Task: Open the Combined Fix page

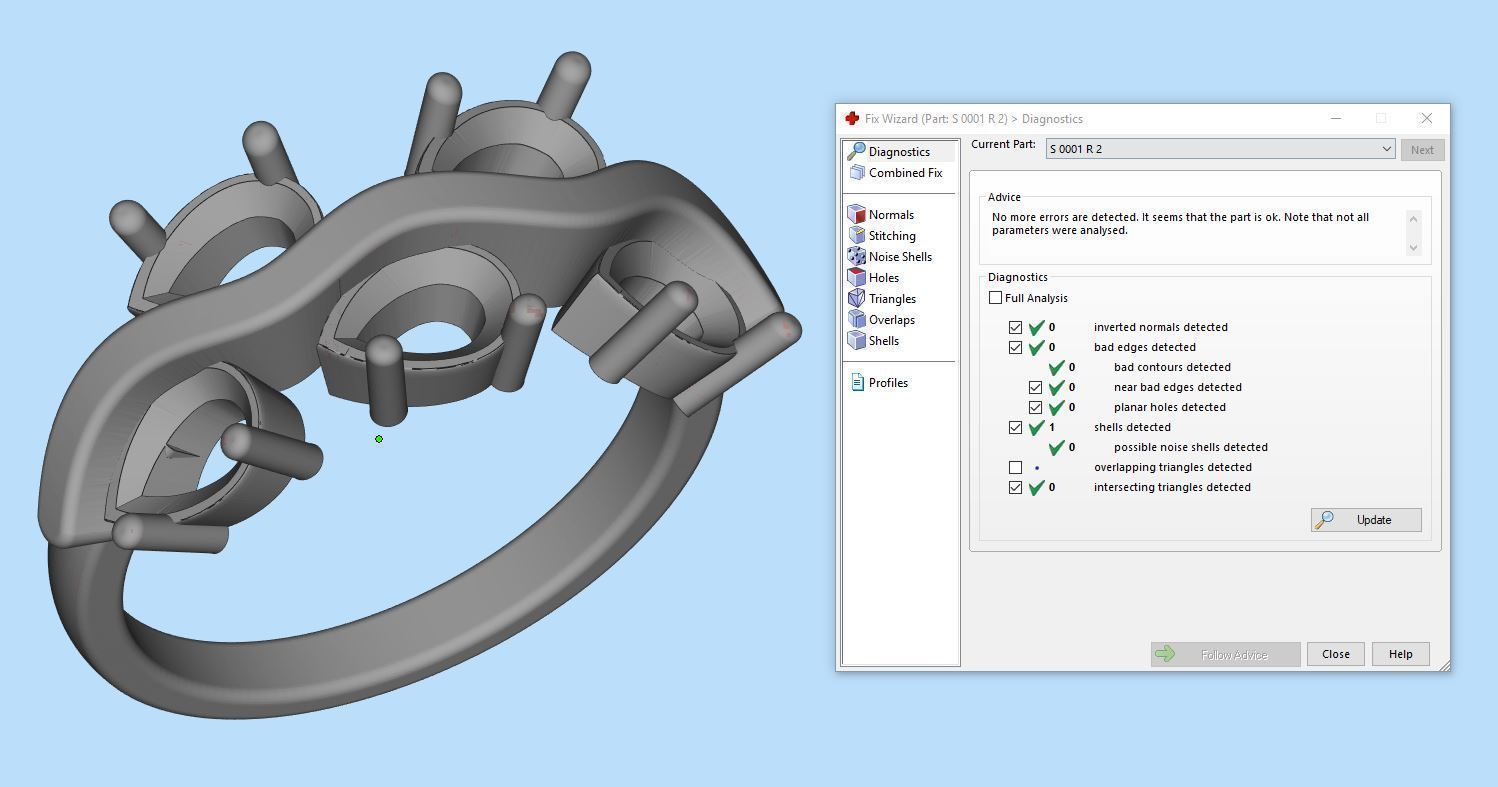Action: (905, 173)
